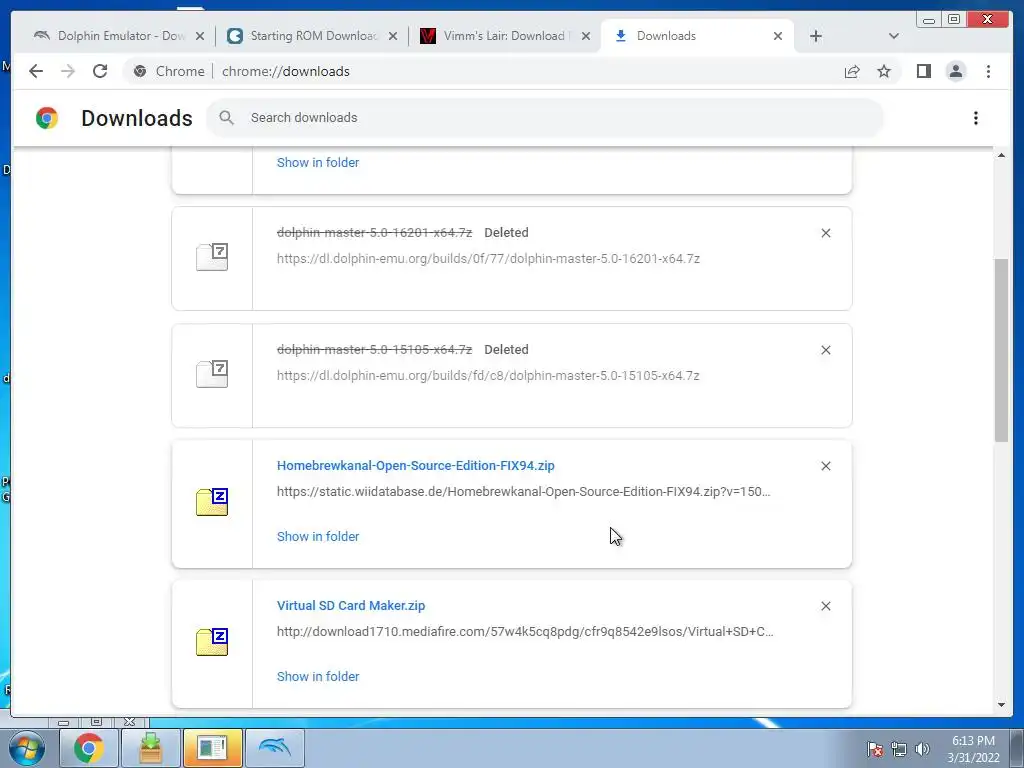Viewport: 1024px width, 768px height.
Task: Open the volume speaker tray icon
Action: pos(923,749)
